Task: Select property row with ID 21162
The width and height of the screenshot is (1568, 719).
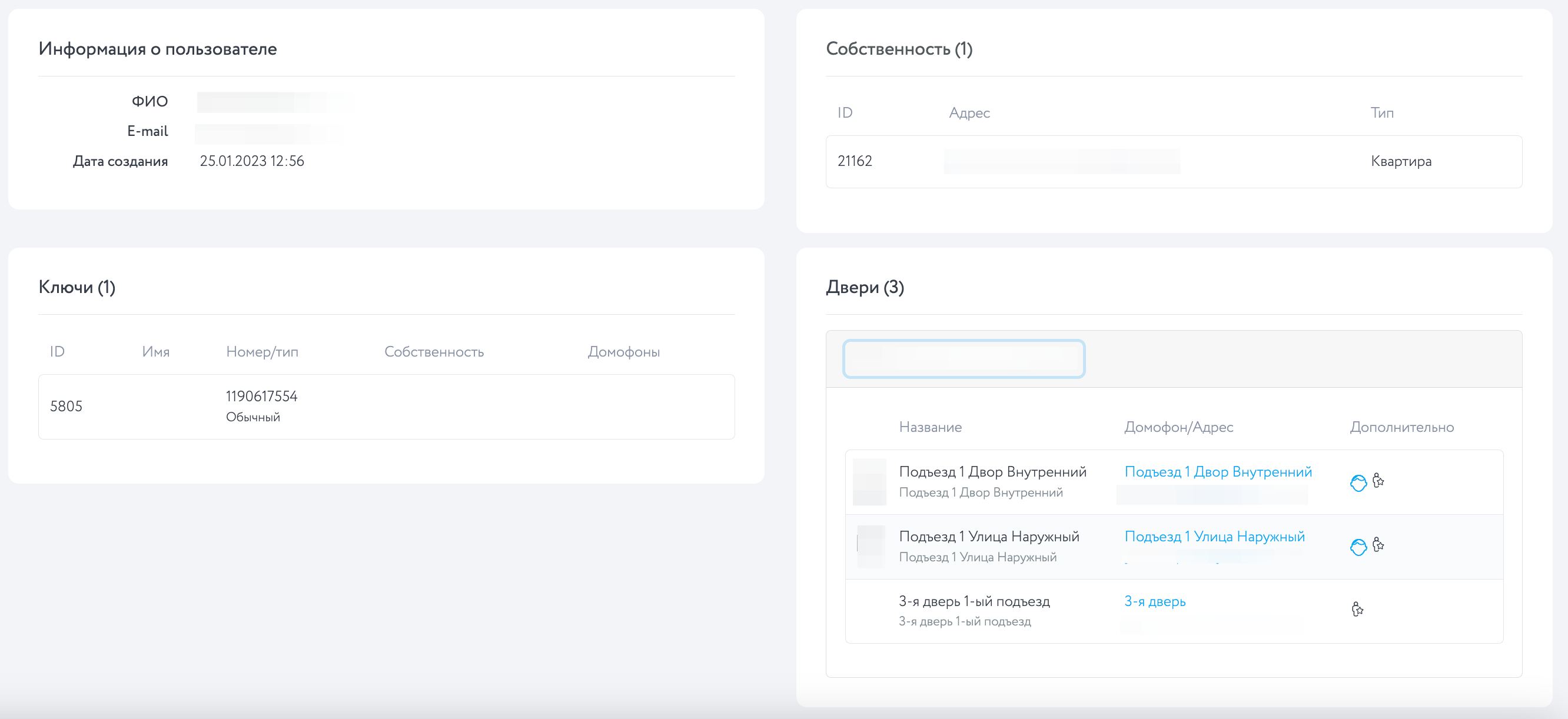Action: [855, 161]
